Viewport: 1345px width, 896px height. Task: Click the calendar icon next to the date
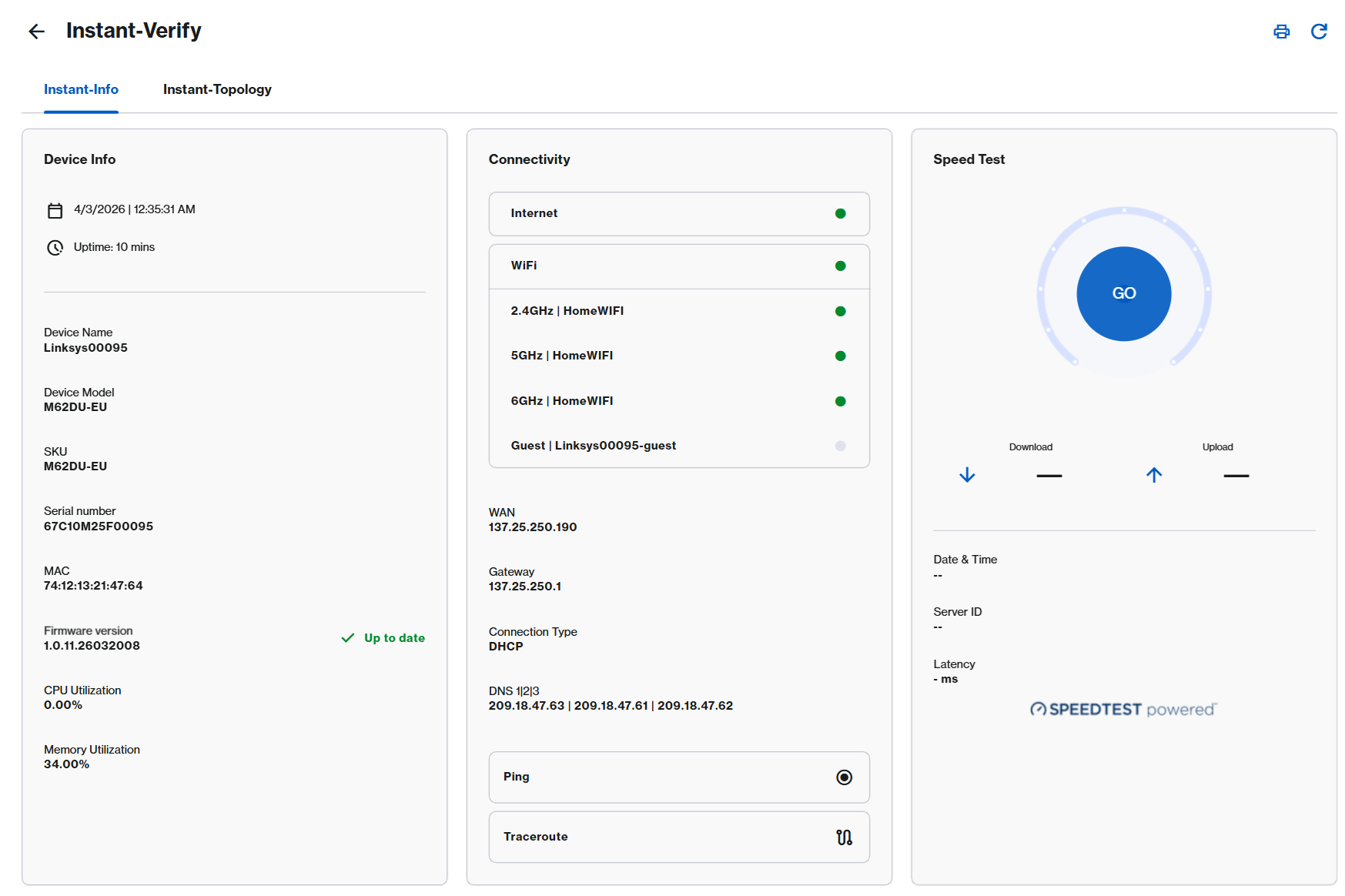pos(55,209)
